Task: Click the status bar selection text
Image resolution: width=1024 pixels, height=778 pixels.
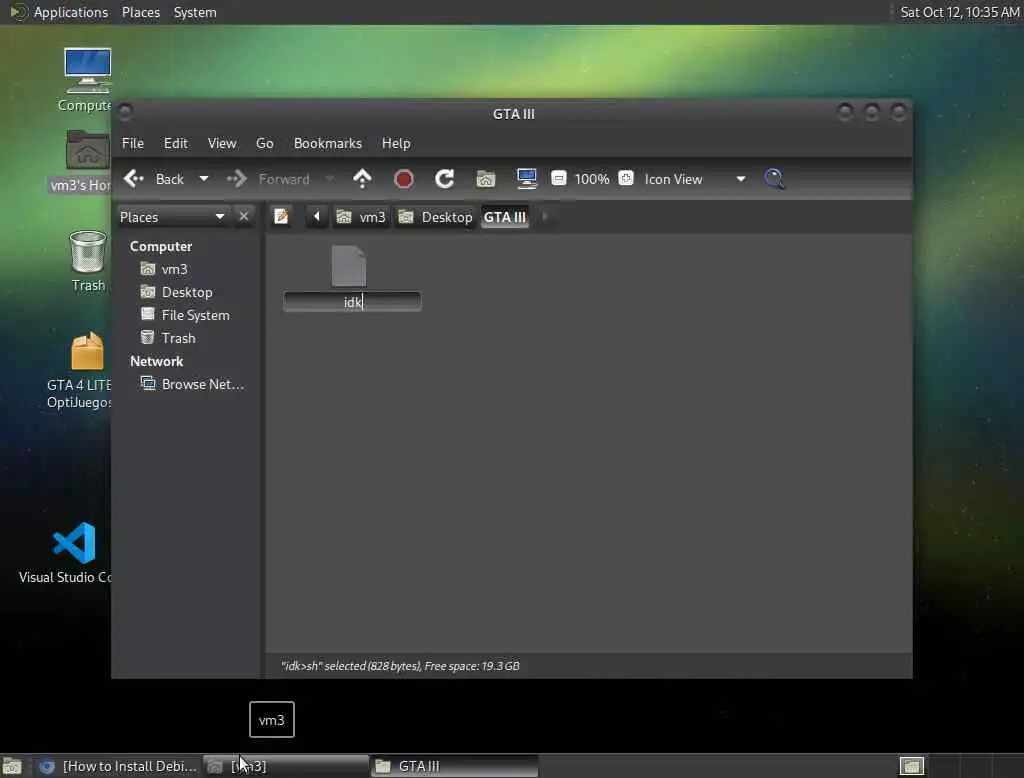Action: click(x=400, y=666)
